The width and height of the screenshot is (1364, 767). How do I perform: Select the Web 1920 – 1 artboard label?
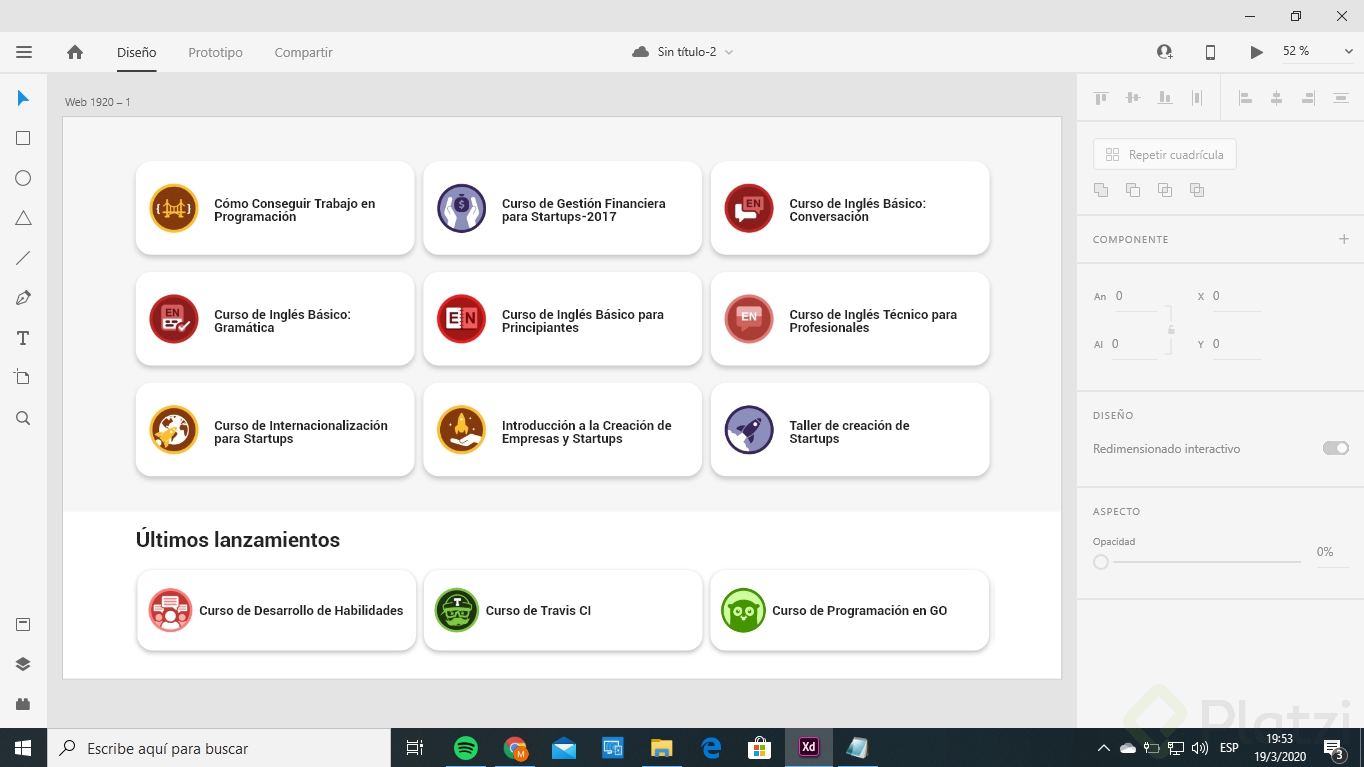[98, 102]
